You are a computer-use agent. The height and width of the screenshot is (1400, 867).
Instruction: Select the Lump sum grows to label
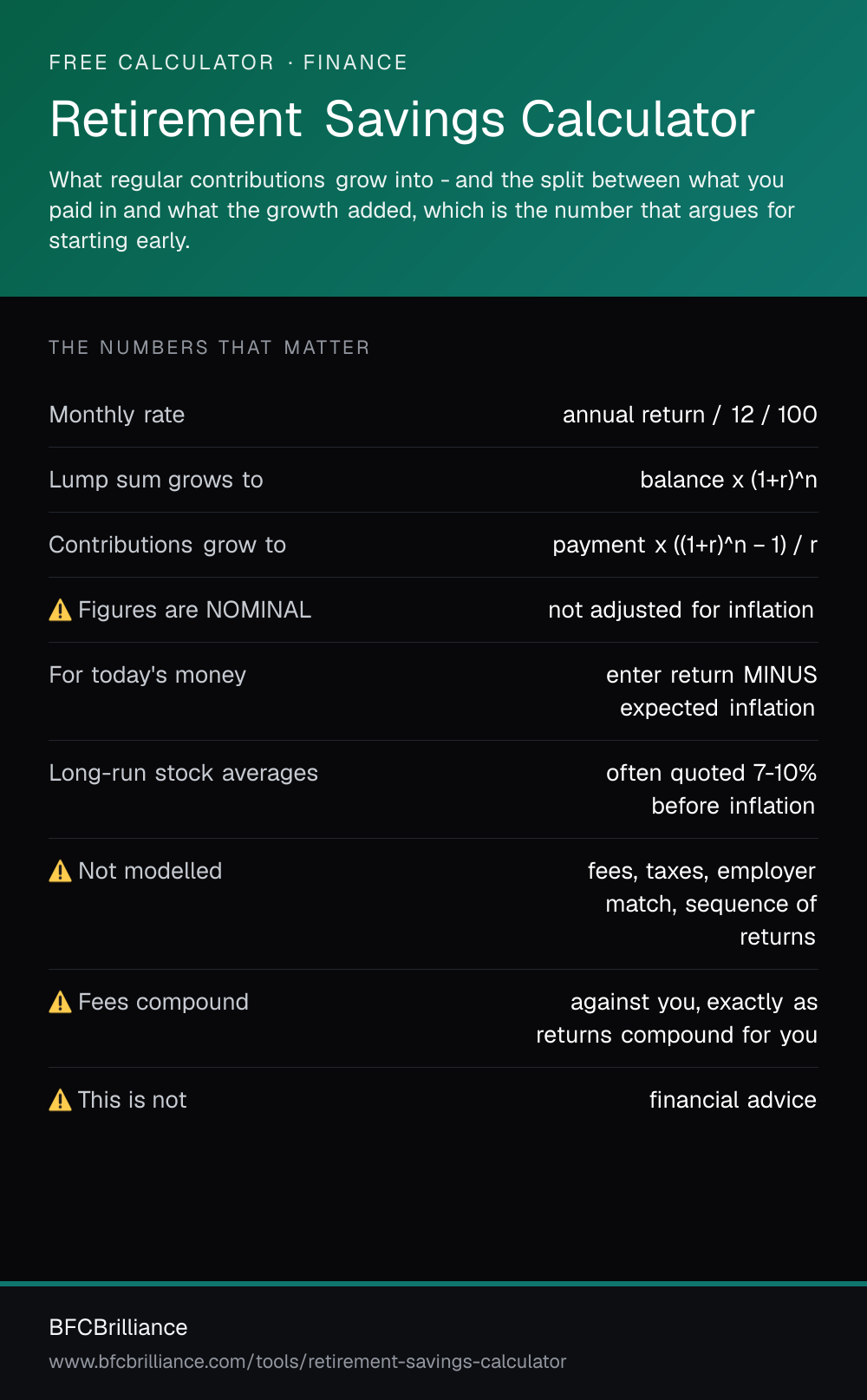coord(156,480)
